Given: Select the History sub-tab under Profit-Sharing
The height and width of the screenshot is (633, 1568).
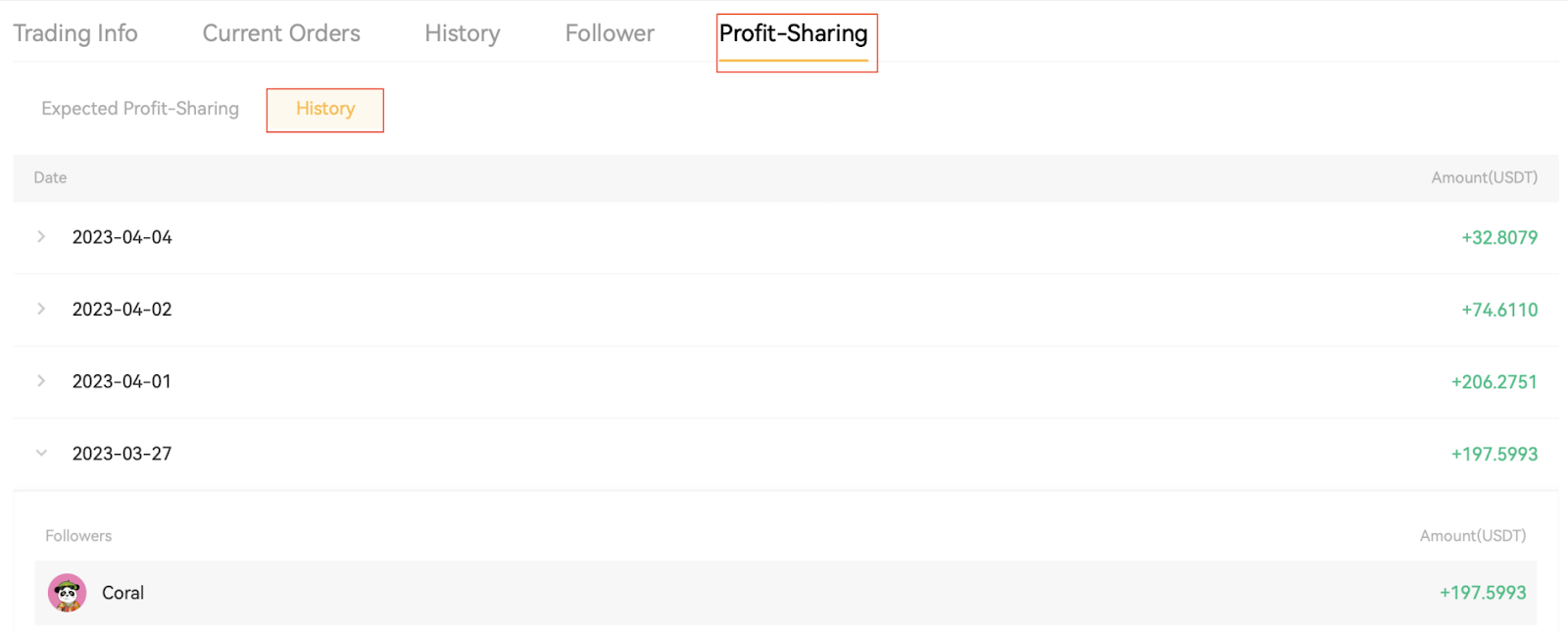Looking at the screenshot, I should coord(325,109).
